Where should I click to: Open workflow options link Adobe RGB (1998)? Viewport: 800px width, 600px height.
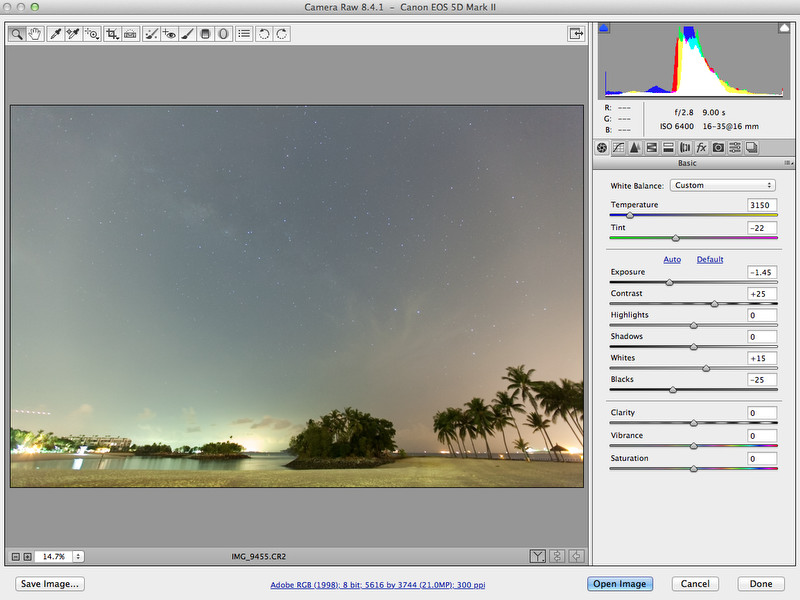tap(378, 585)
